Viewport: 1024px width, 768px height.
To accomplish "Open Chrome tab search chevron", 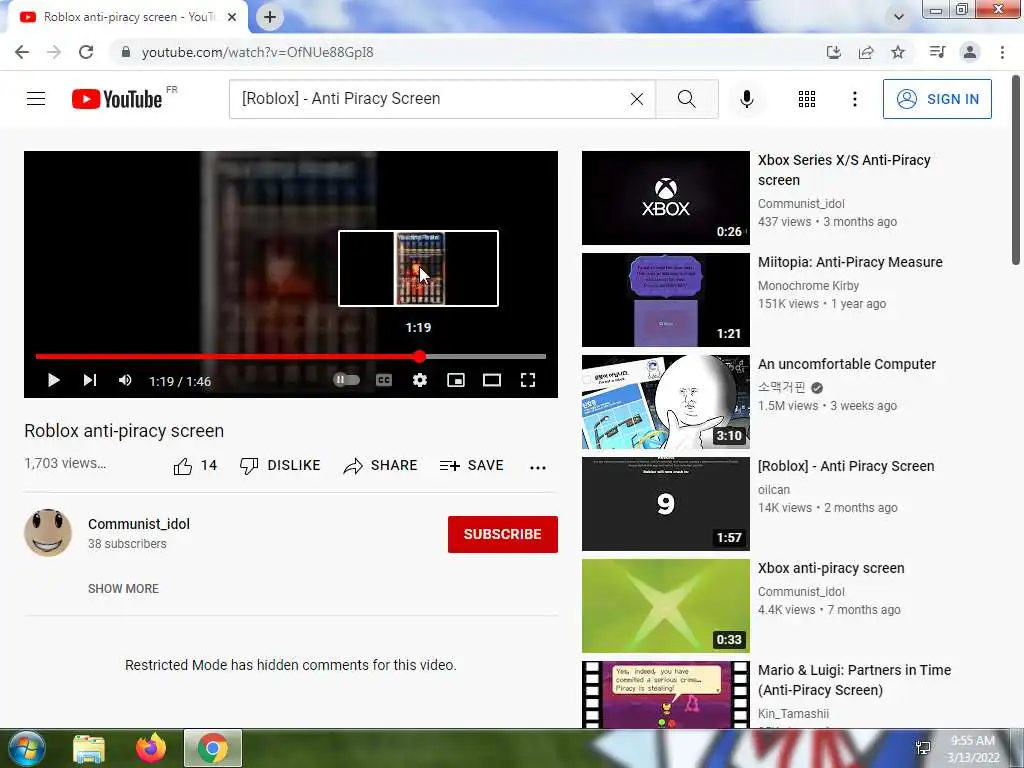I will pos(899,17).
